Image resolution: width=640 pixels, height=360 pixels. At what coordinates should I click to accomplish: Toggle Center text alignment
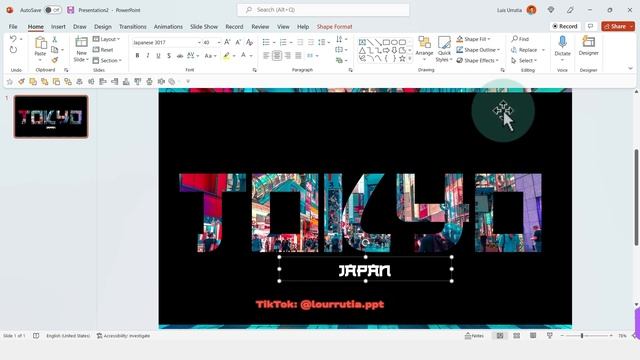(277, 56)
